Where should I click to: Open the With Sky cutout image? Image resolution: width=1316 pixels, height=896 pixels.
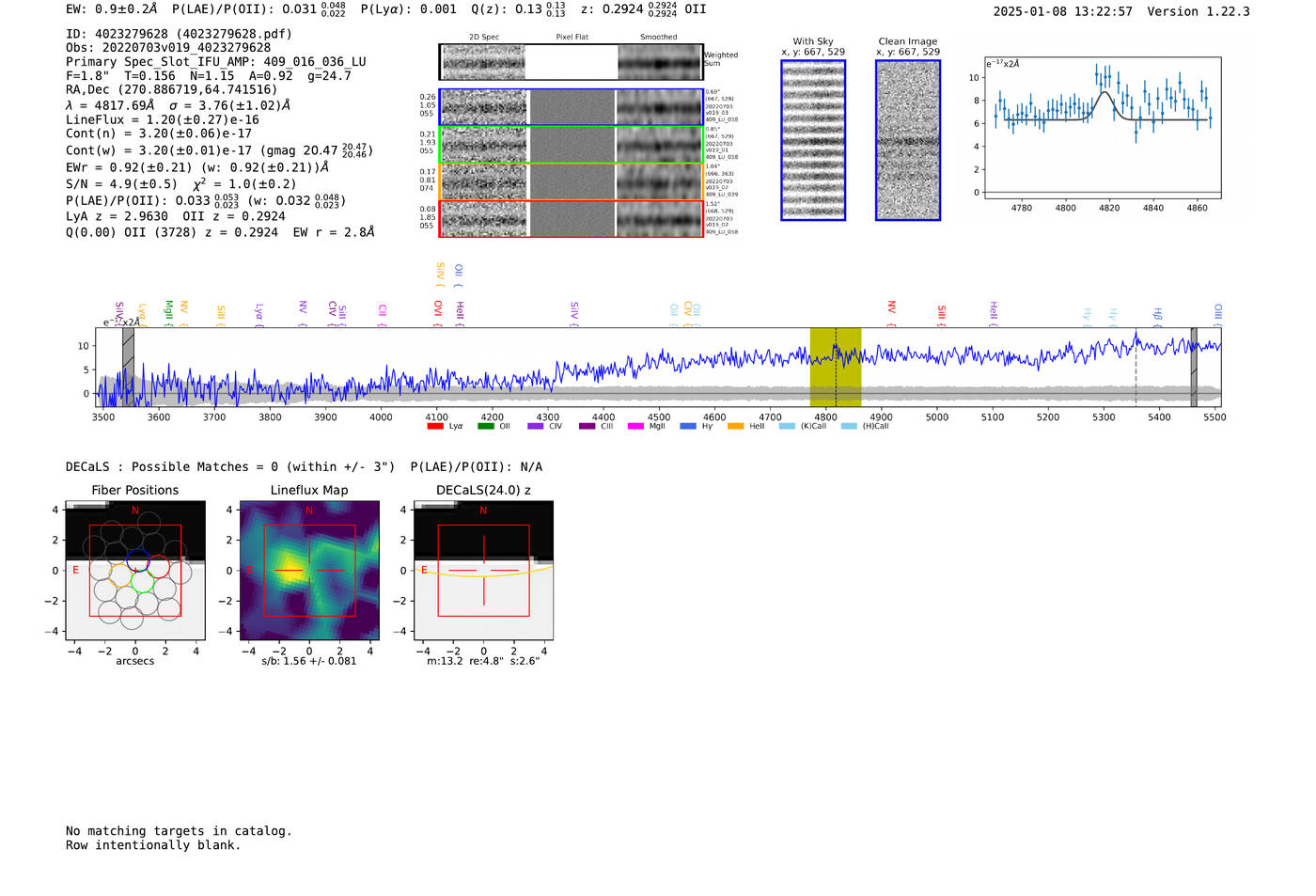(813, 140)
